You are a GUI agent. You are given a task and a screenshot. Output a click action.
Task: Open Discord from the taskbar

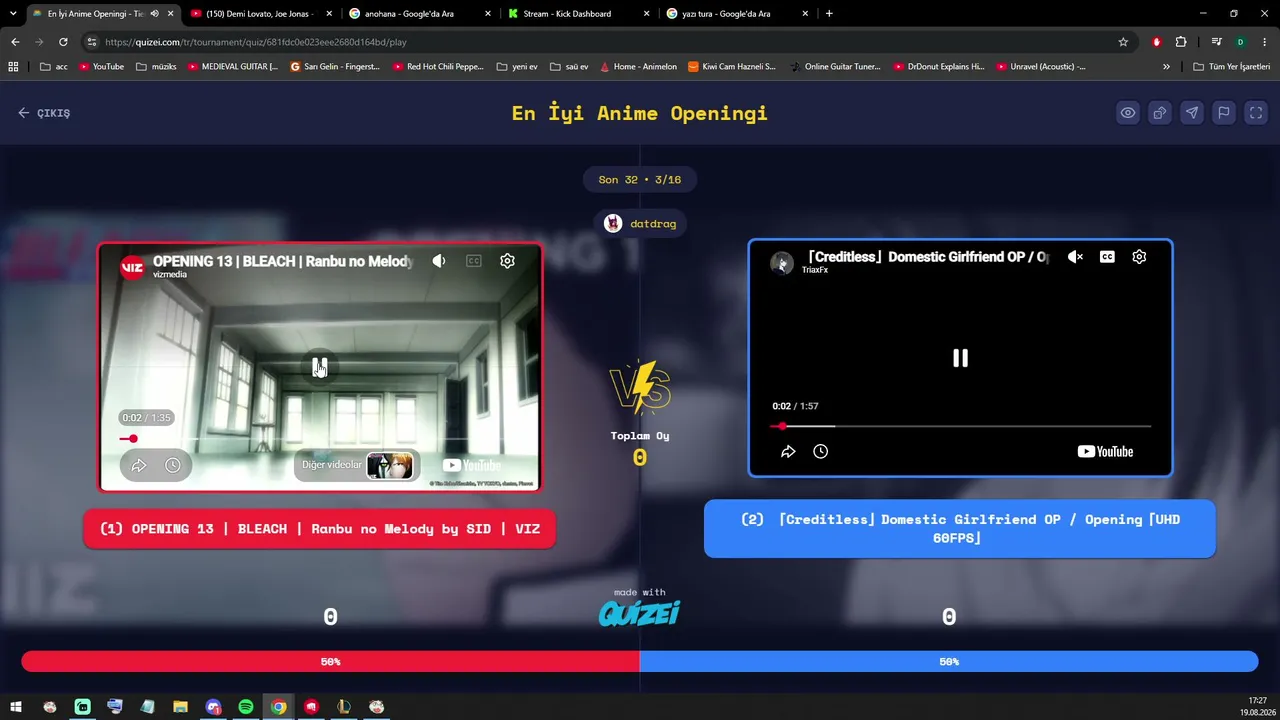pos(213,707)
